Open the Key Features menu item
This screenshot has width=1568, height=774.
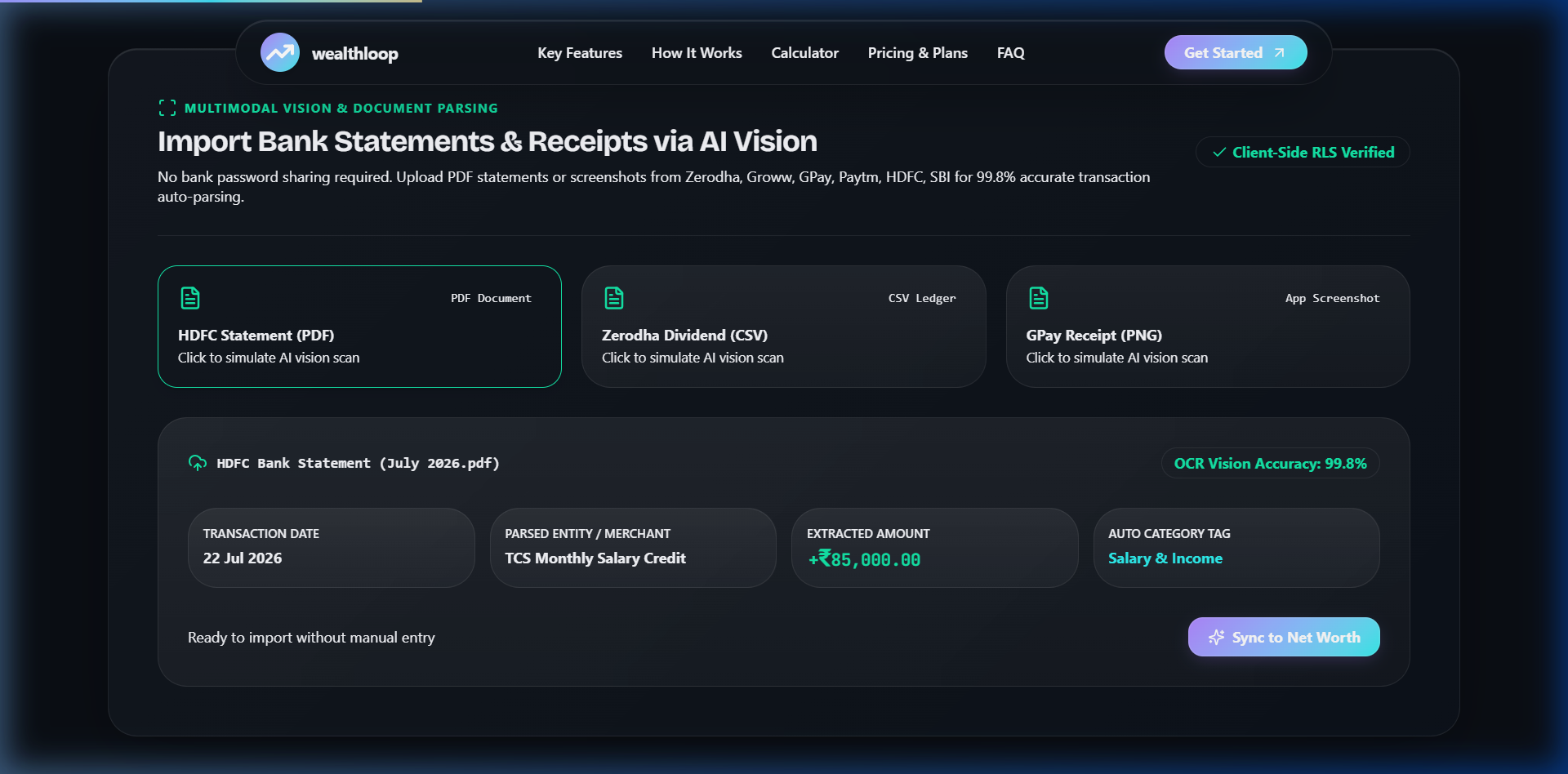580,53
